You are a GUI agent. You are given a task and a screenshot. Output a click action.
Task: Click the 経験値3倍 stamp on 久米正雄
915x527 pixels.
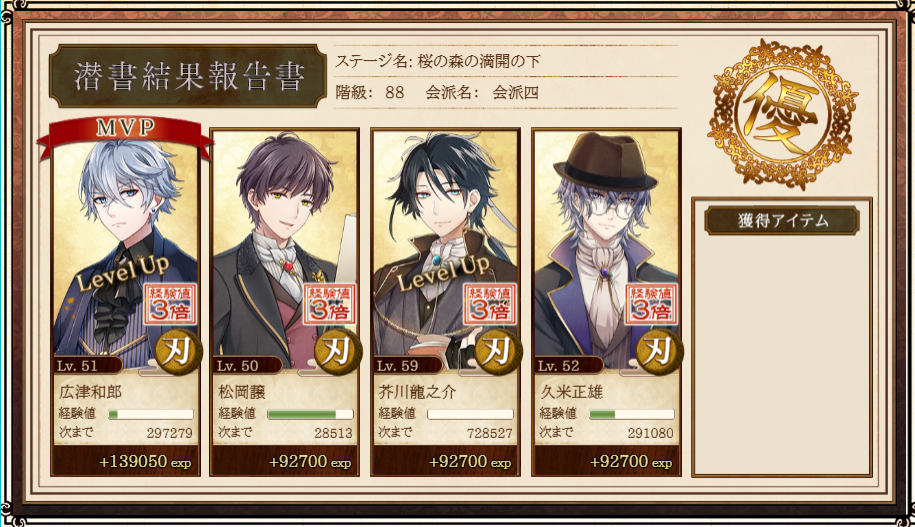[x=651, y=304]
